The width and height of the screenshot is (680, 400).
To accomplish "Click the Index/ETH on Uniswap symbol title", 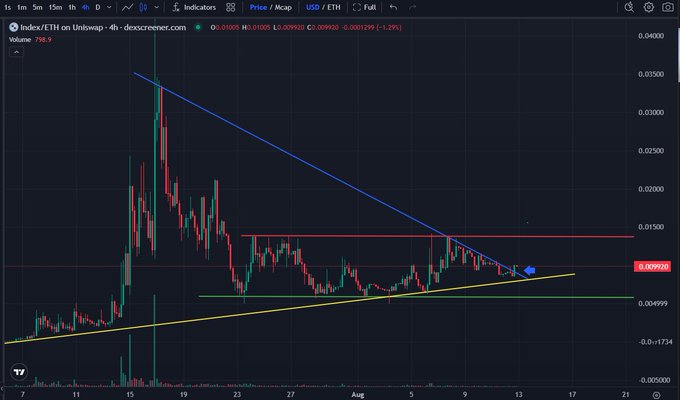I will (103, 27).
